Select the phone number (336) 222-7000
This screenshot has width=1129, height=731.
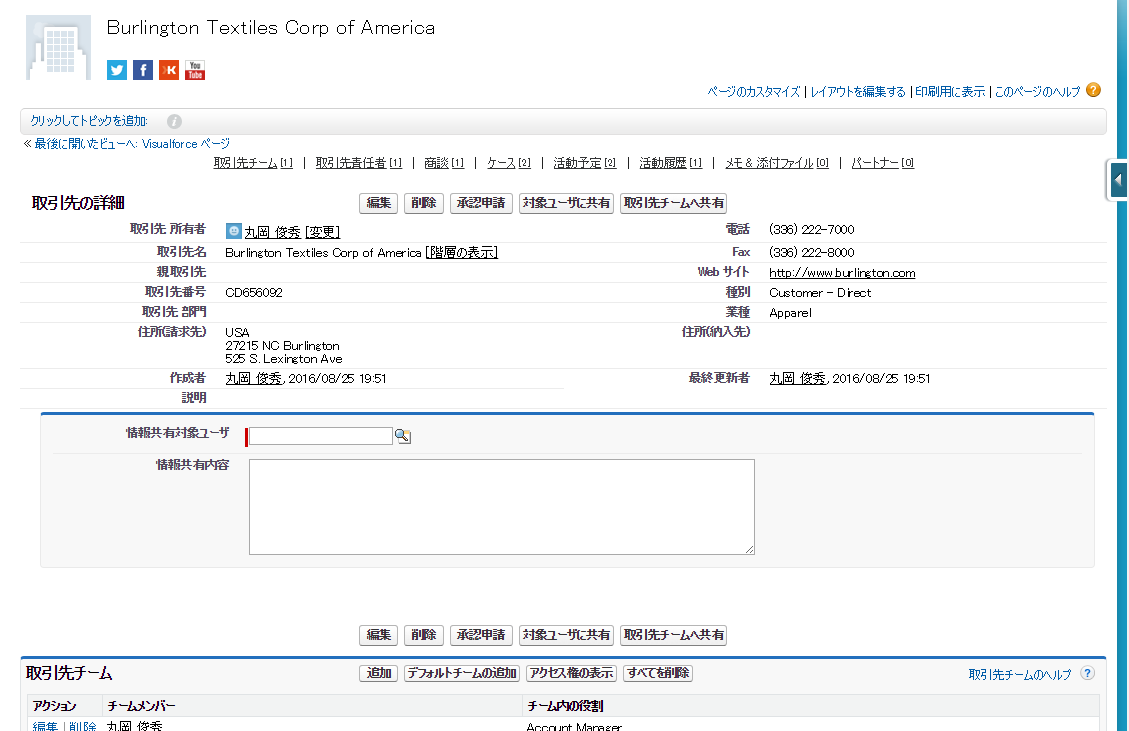point(811,230)
